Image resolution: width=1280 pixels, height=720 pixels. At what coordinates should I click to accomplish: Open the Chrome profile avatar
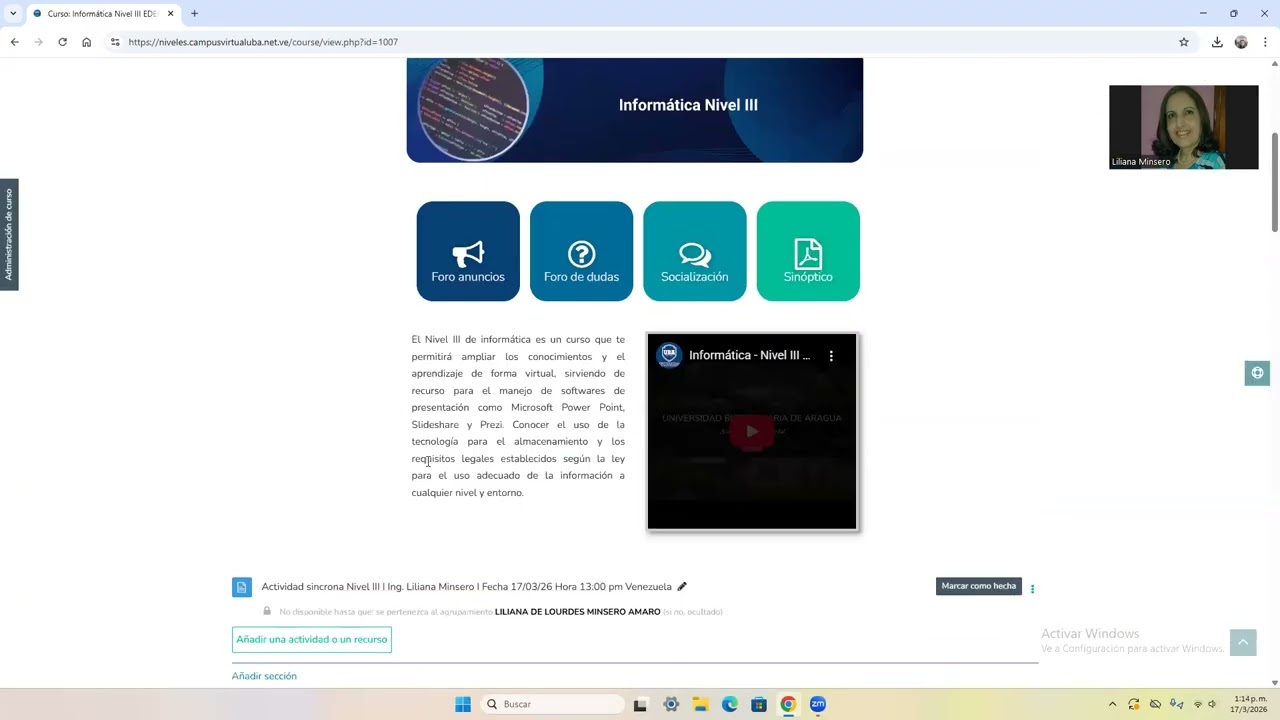click(x=1241, y=42)
